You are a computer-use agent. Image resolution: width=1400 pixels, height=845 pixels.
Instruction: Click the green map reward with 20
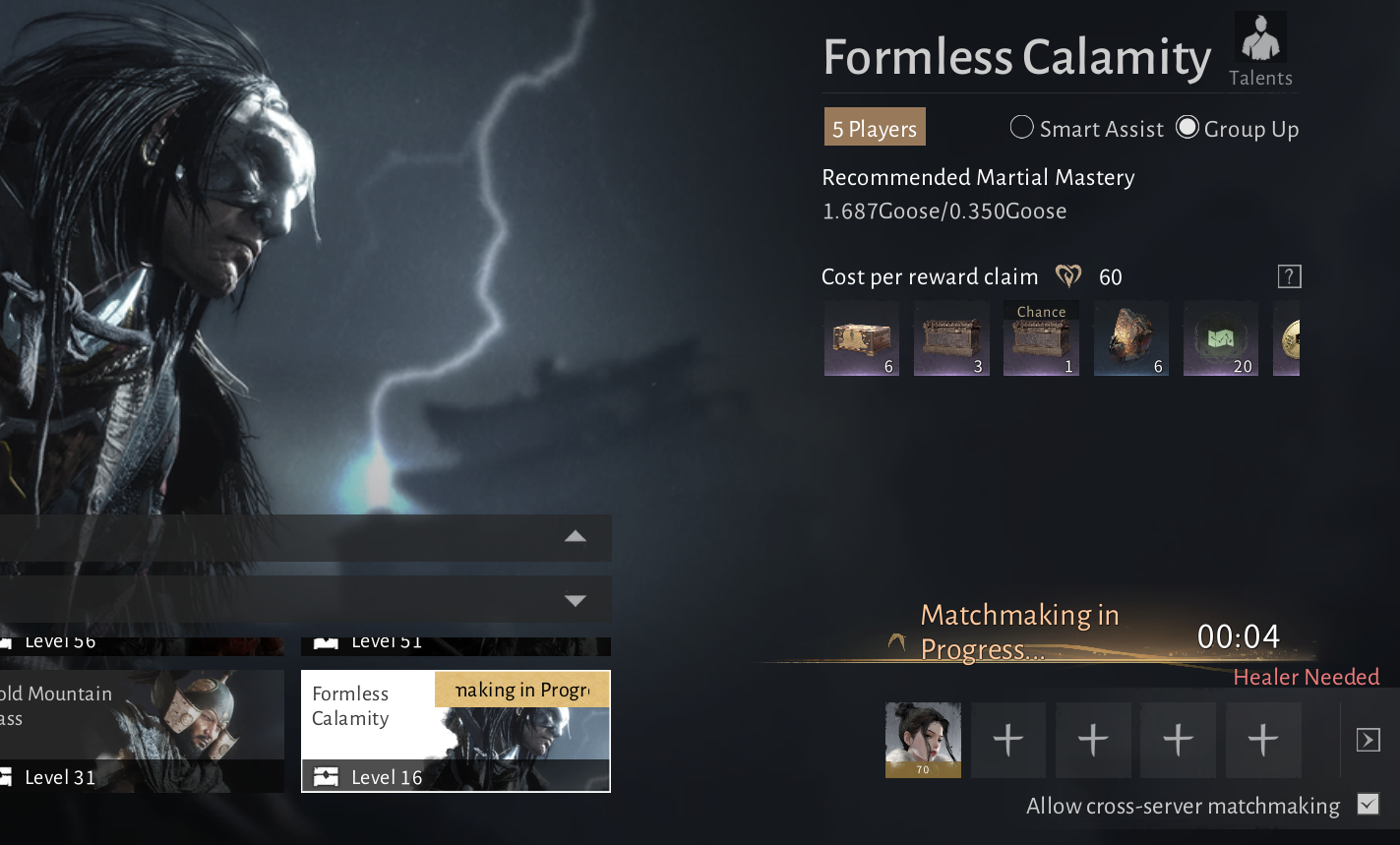[x=1220, y=338]
